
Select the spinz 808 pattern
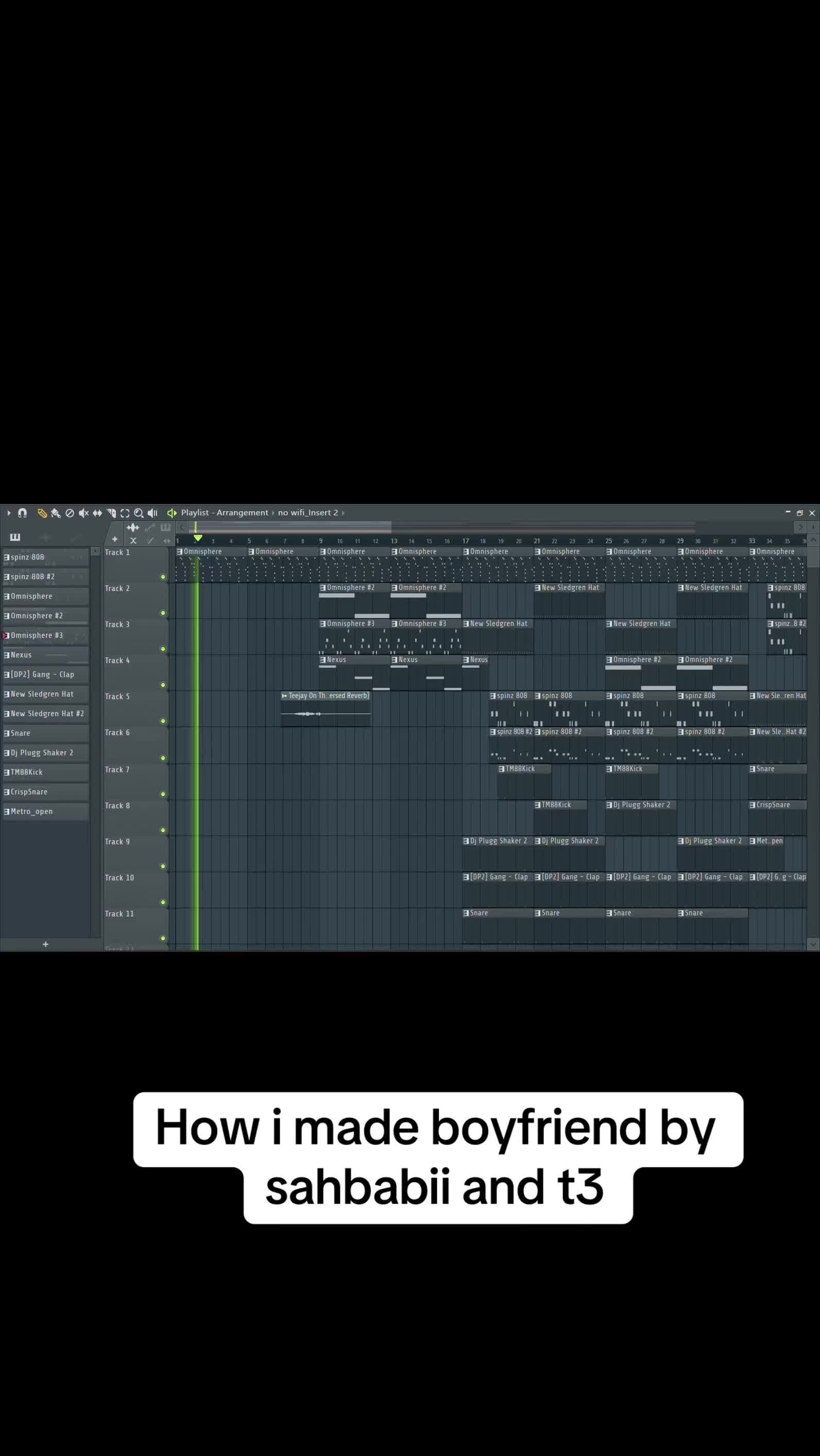[45, 557]
